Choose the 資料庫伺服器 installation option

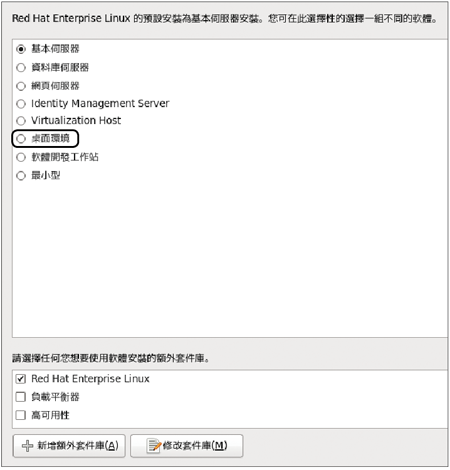[x=21, y=68]
